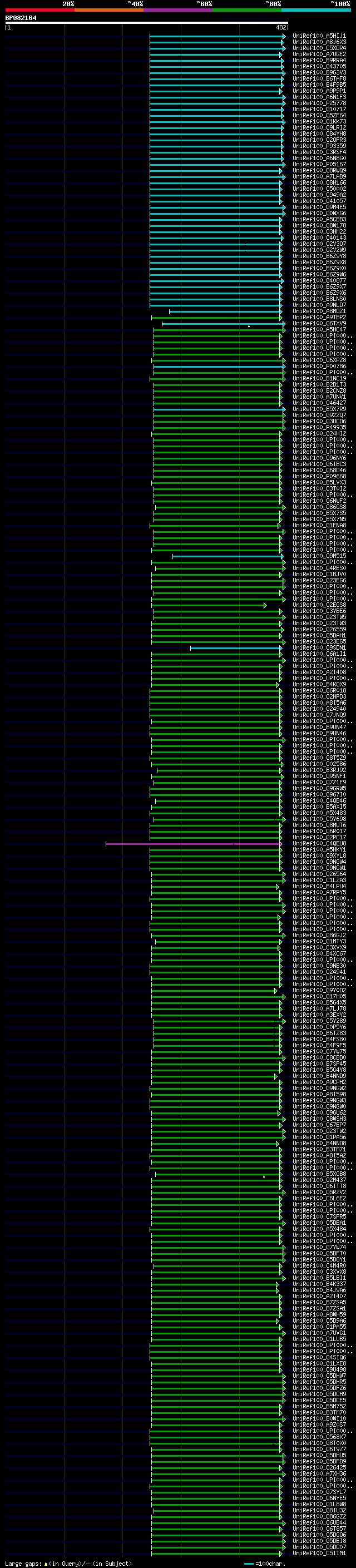356x1568 pixels.
Task: Click the red 20% identity legend bar
Action: pyautogui.click(x=39, y=10)
